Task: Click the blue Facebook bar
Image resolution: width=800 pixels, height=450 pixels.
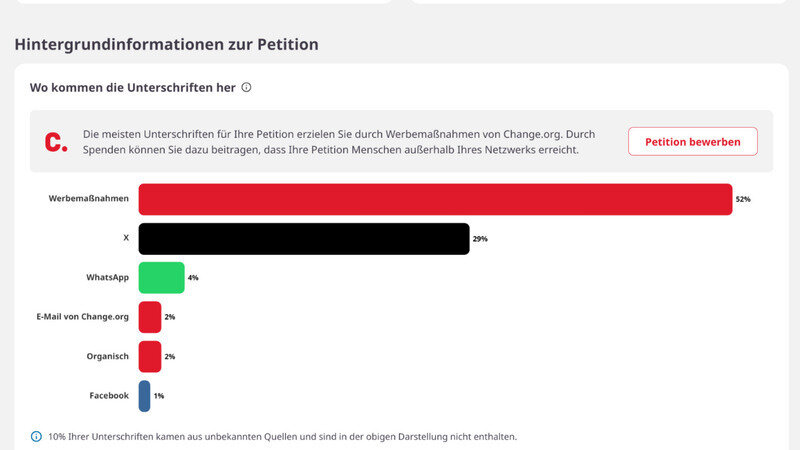Action: pos(144,396)
